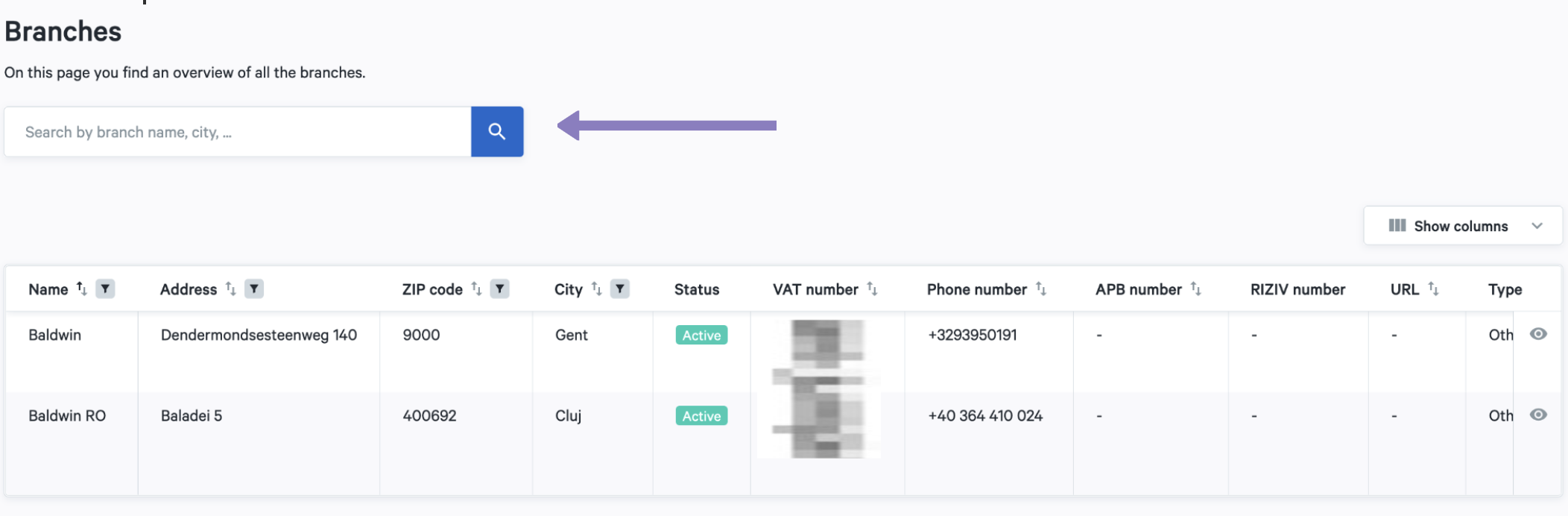1568x516 pixels.
Task: Focus the branch search input field
Action: 238,132
